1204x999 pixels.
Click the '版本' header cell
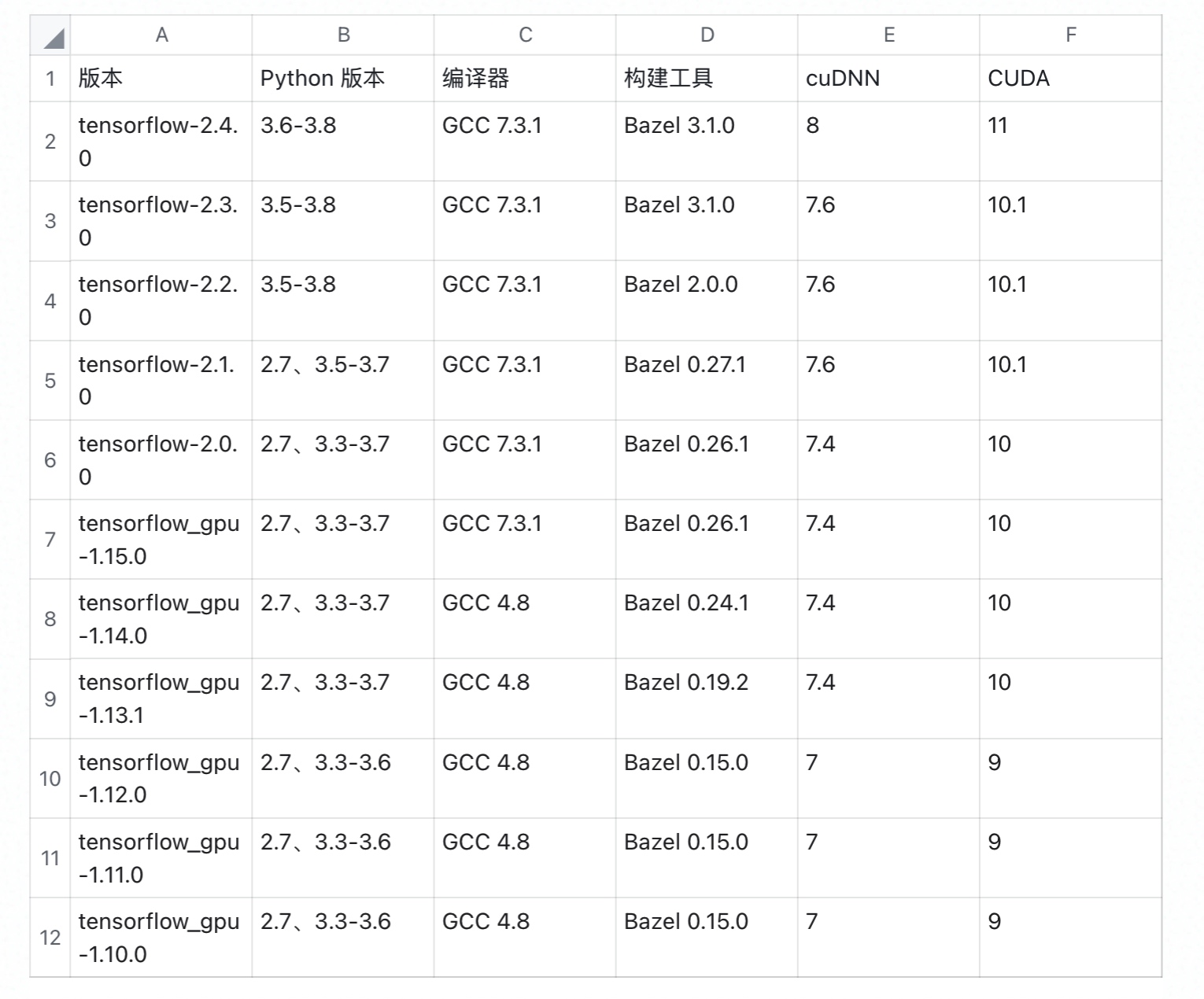point(161,79)
